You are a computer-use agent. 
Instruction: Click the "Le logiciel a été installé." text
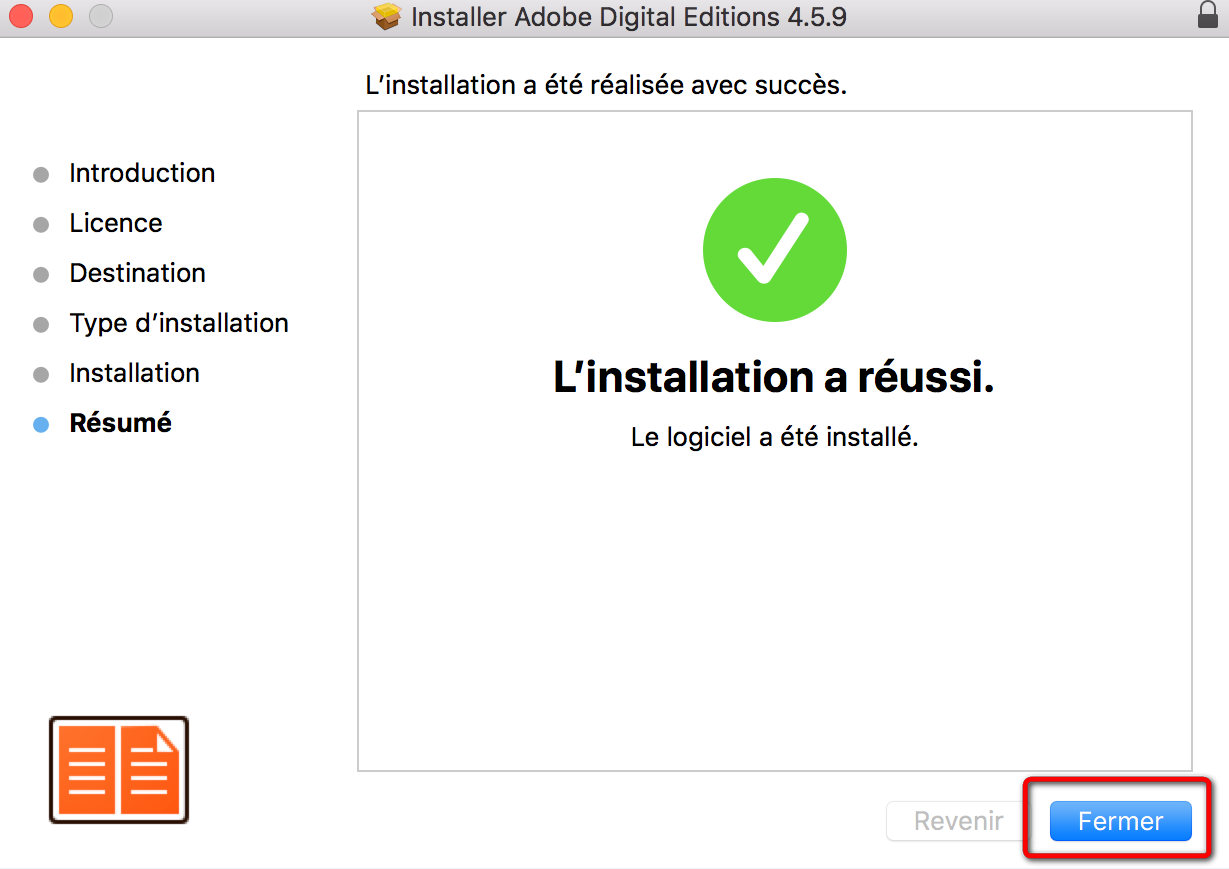tap(774, 437)
